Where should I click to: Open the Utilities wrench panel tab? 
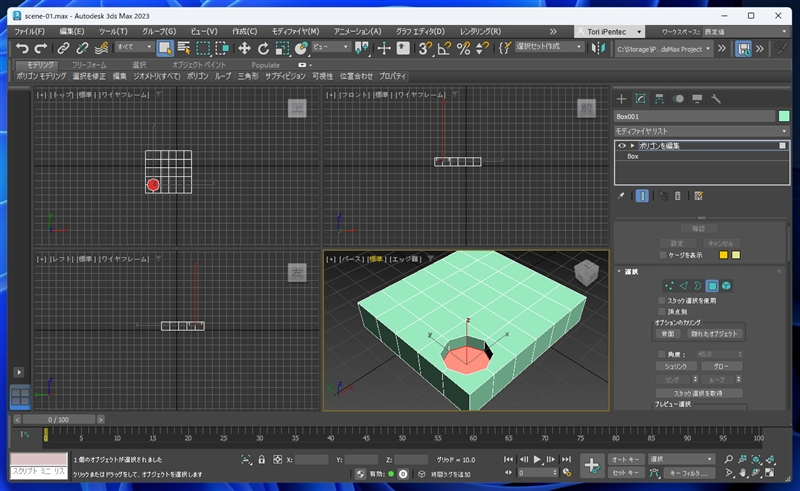(716, 99)
